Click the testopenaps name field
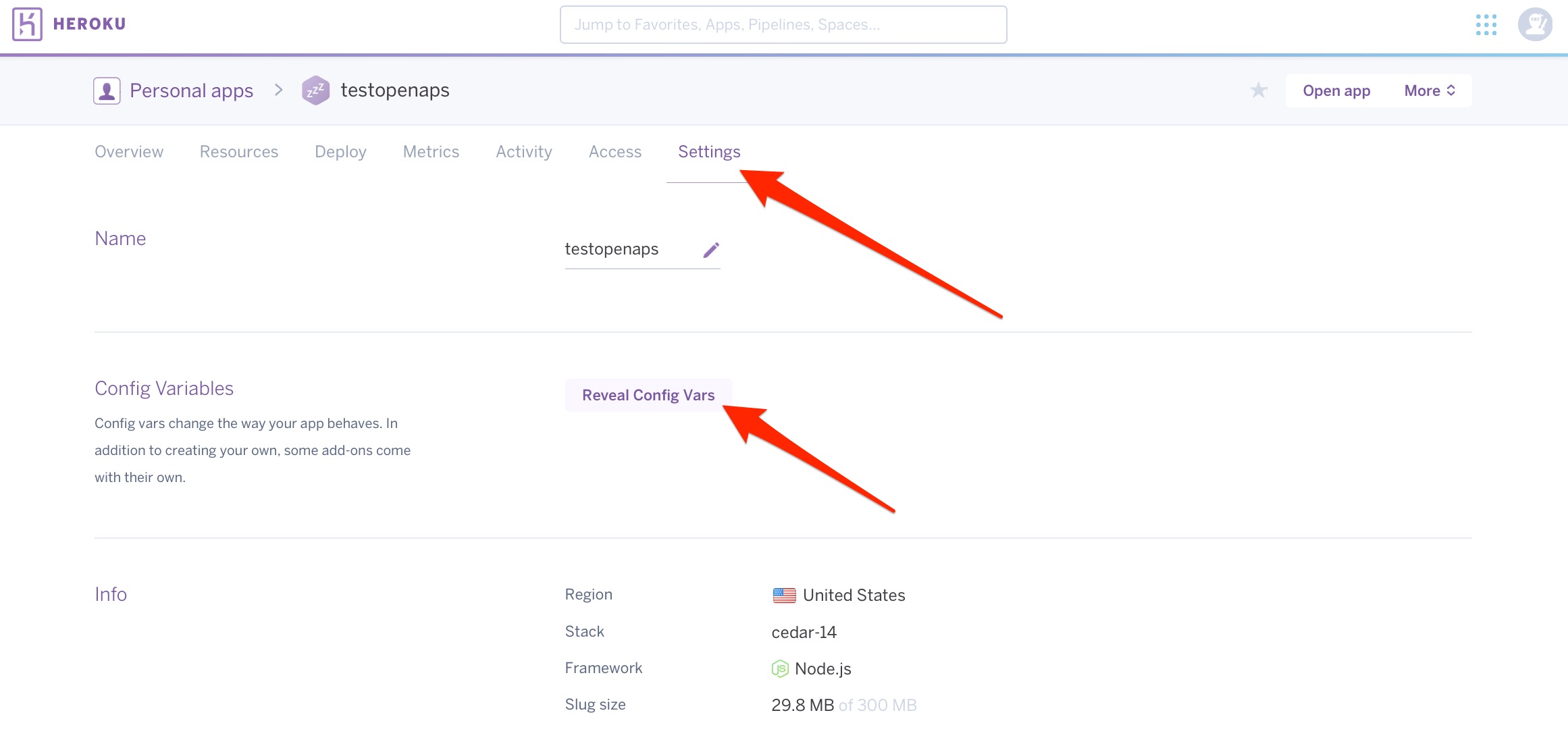Viewport: 1568px width, 744px height. pos(642,249)
